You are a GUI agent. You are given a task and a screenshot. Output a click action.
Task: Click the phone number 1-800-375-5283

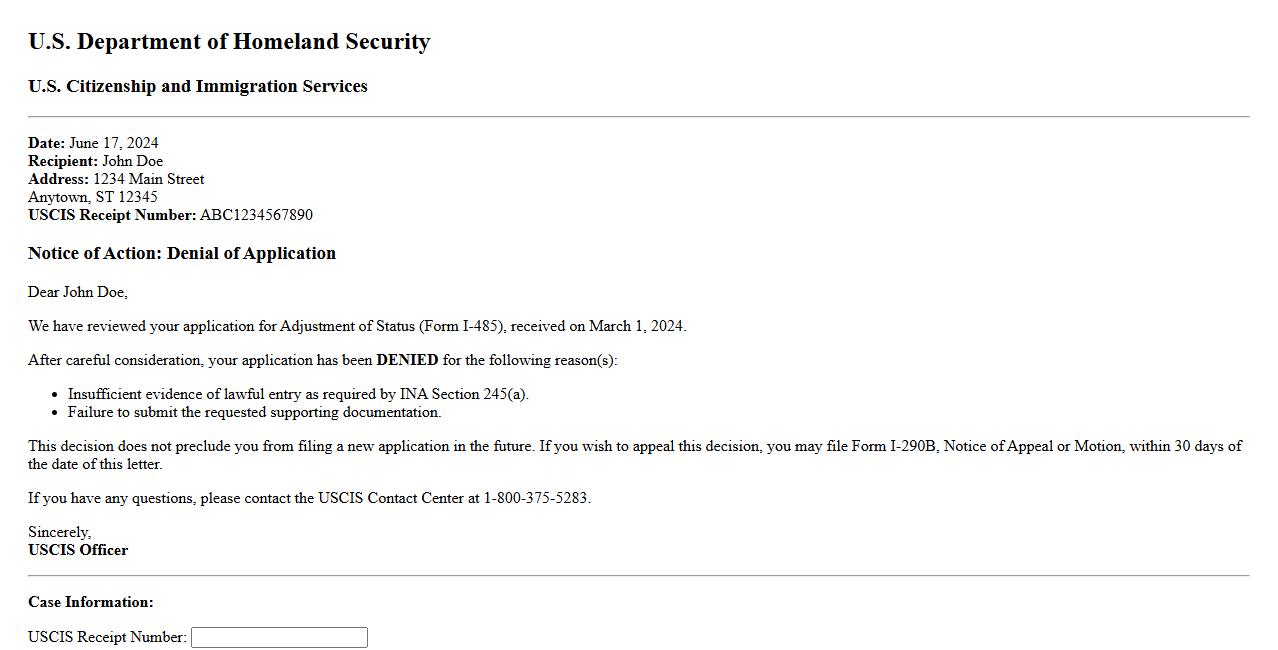536,498
